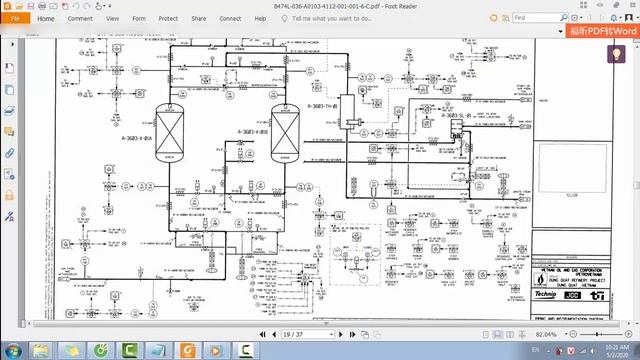
Task: Open the quick access toolbar customize dropdown
Action: [110, 6]
